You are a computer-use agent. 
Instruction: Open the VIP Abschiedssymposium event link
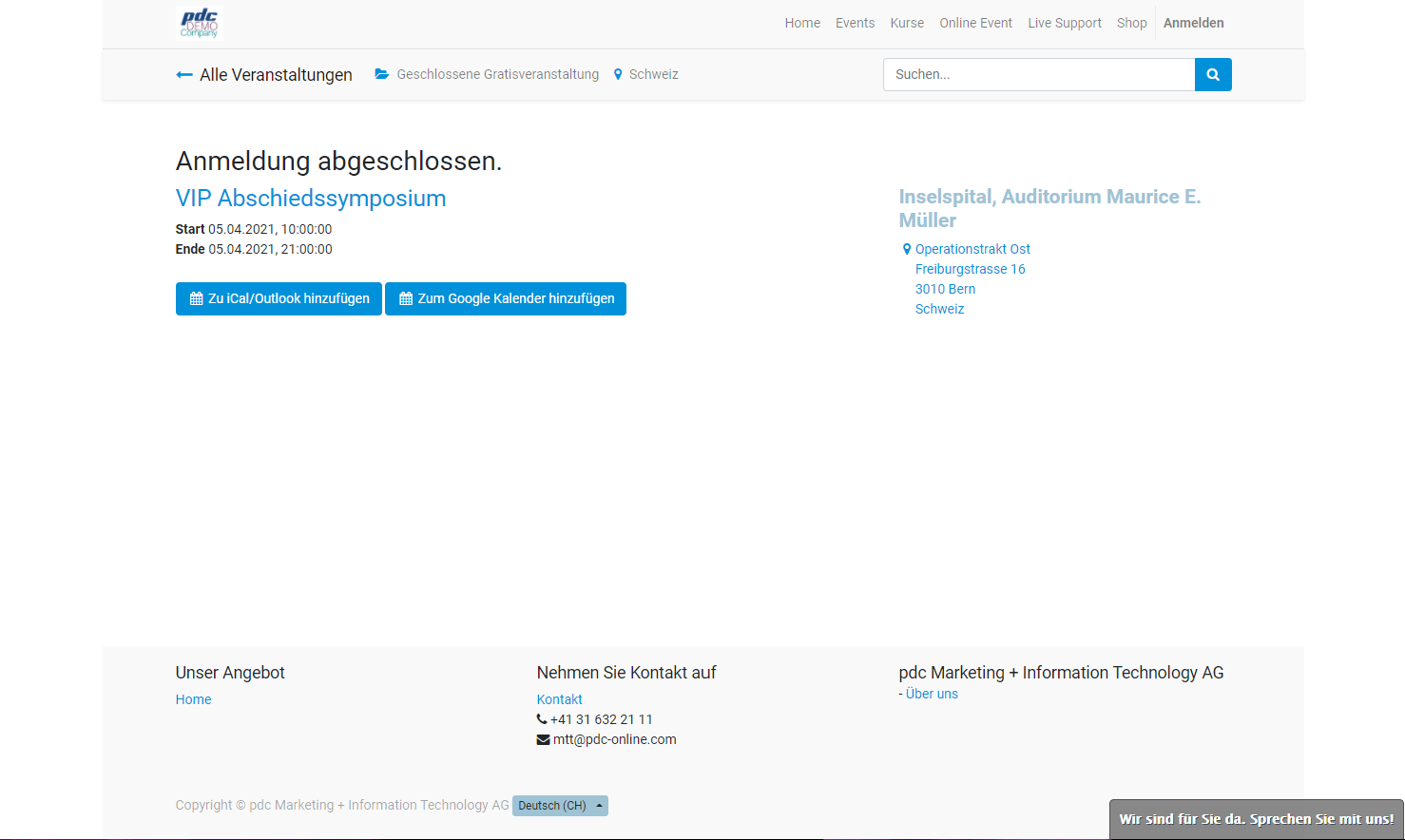311,198
